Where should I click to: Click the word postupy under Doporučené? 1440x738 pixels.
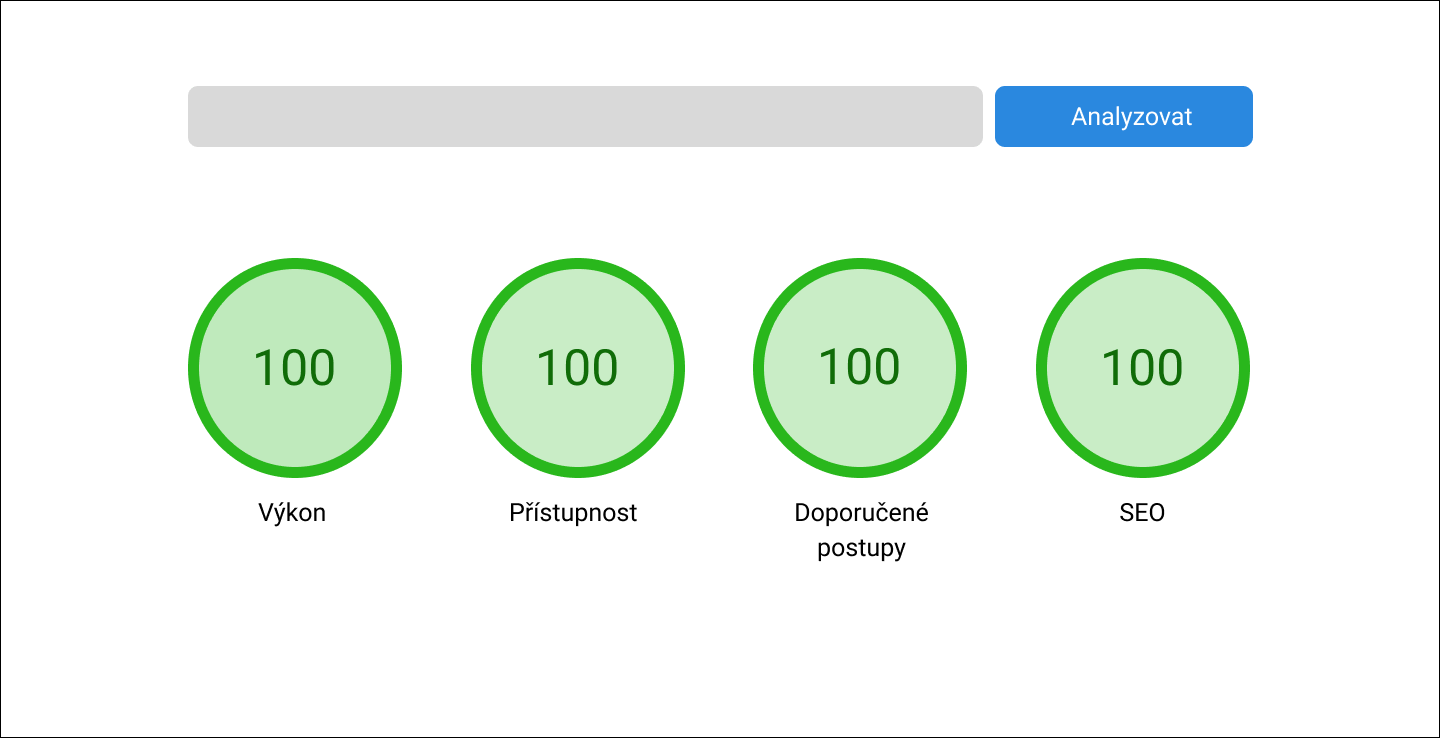861,549
